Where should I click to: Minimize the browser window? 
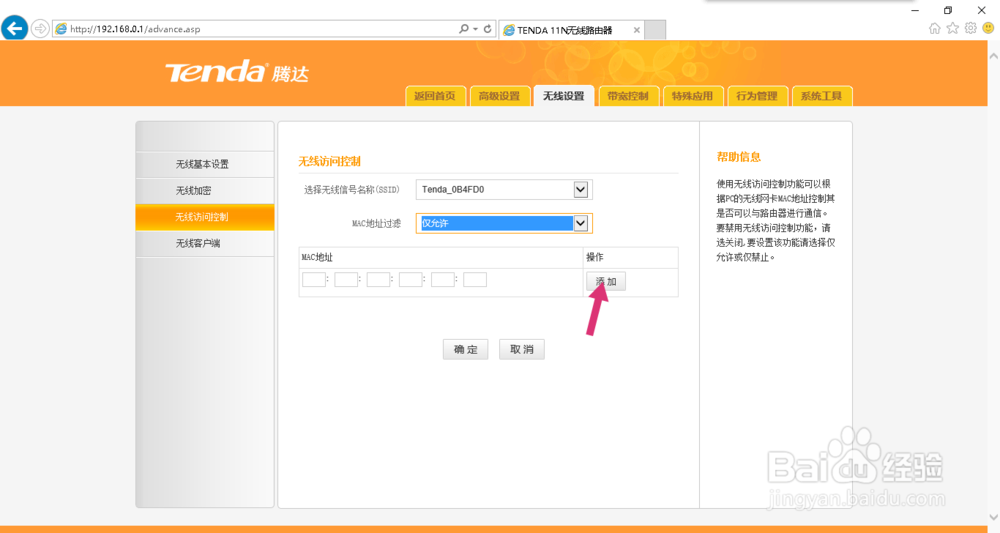pos(915,10)
